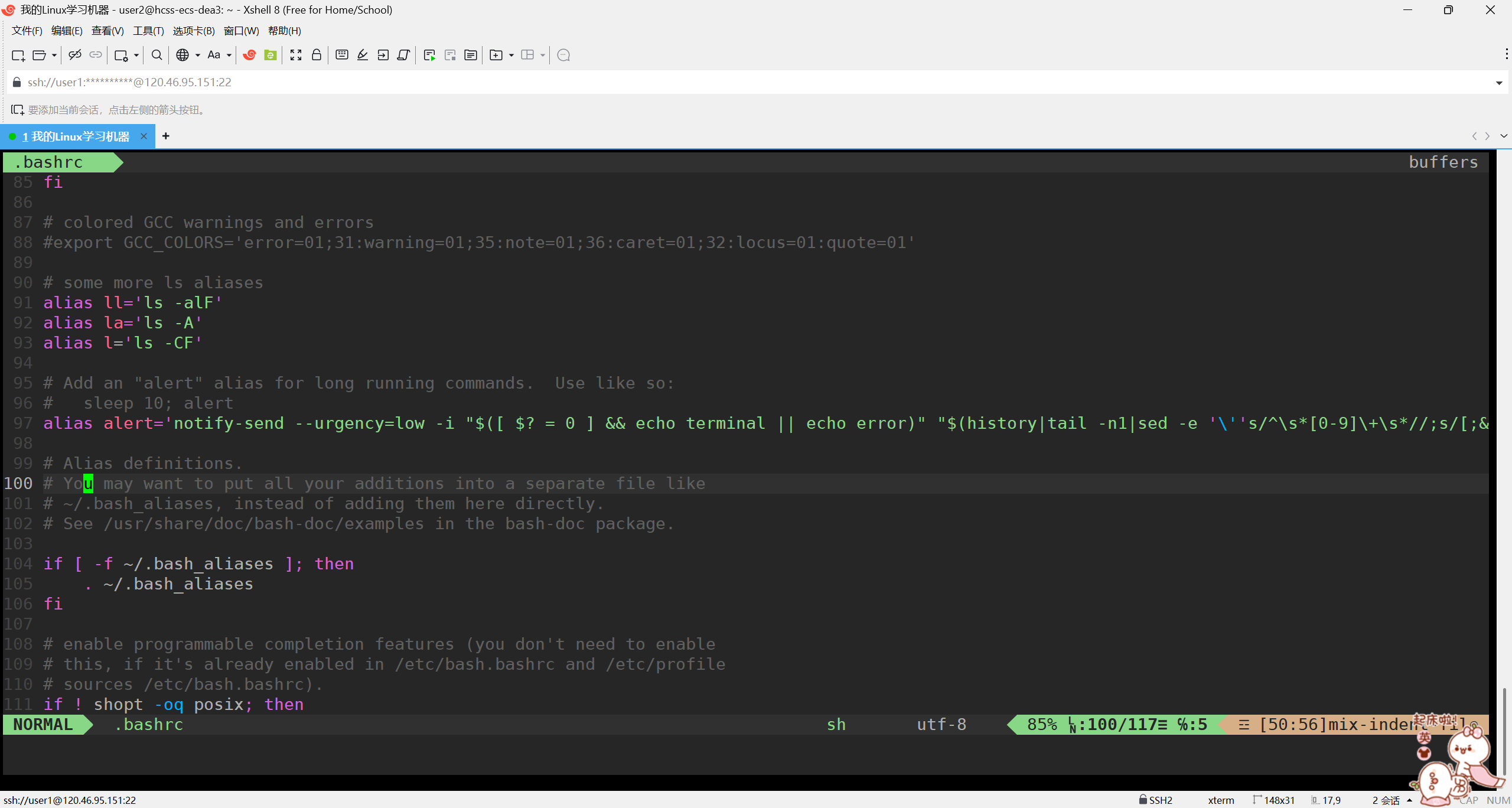This screenshot has height=808, width=1512.
Task: Click add current session arrow button
Action: [17, 110]
